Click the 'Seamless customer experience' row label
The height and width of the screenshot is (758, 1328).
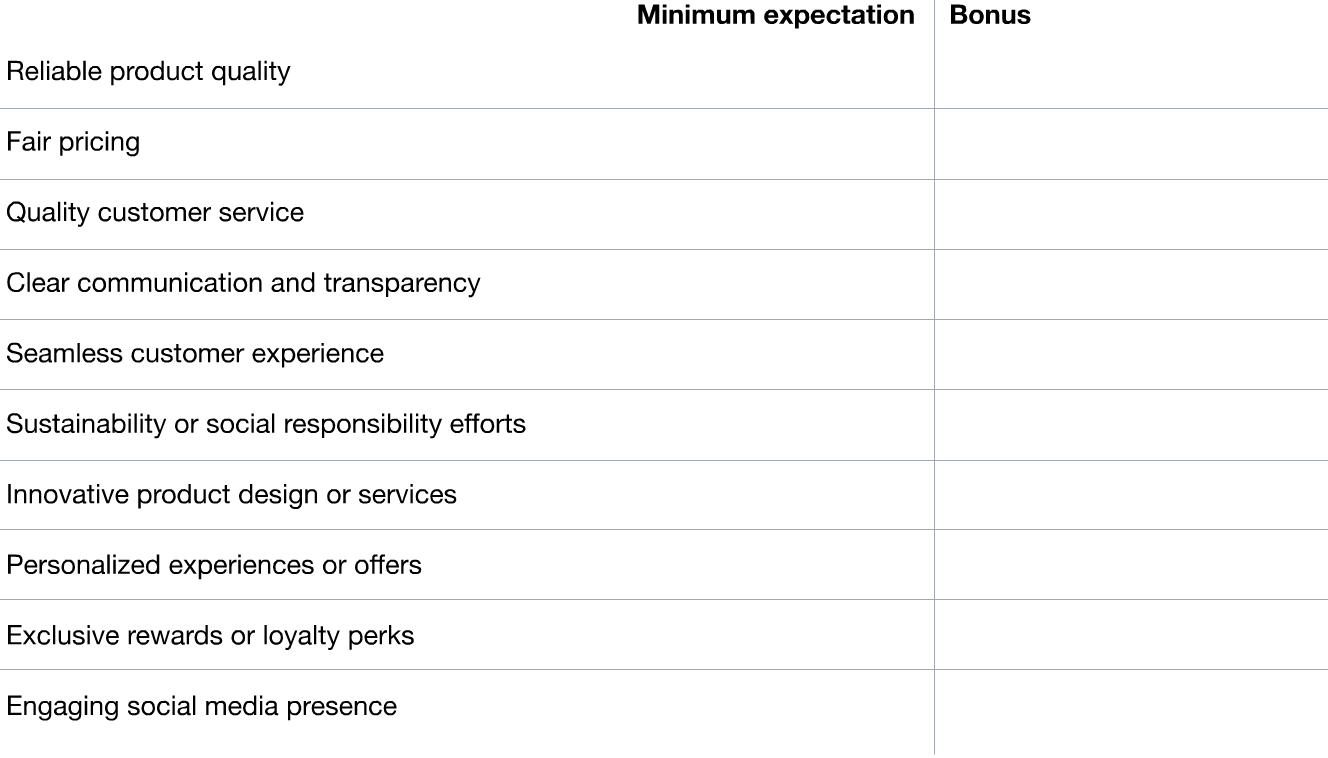[x=195, y=354]
